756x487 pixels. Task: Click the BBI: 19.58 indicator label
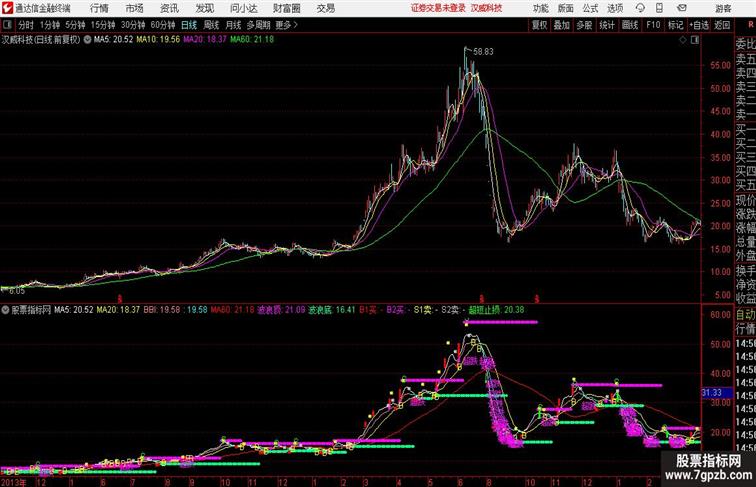click(162, 310)
